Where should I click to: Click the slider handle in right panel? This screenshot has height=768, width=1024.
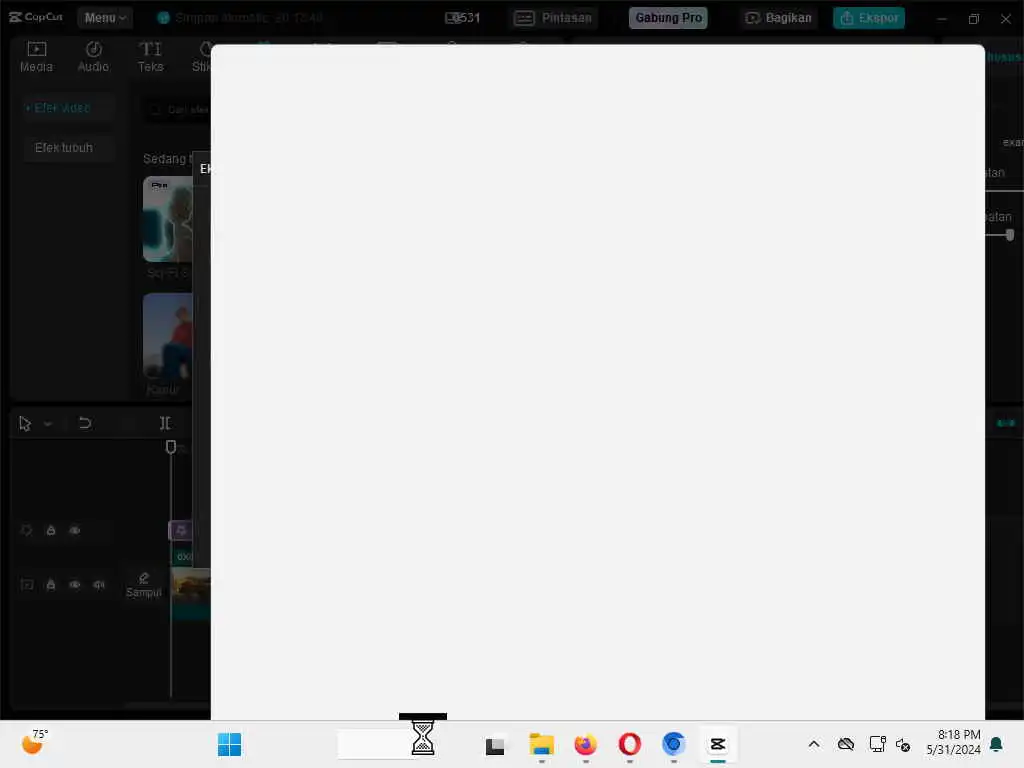click(1010, 234)
